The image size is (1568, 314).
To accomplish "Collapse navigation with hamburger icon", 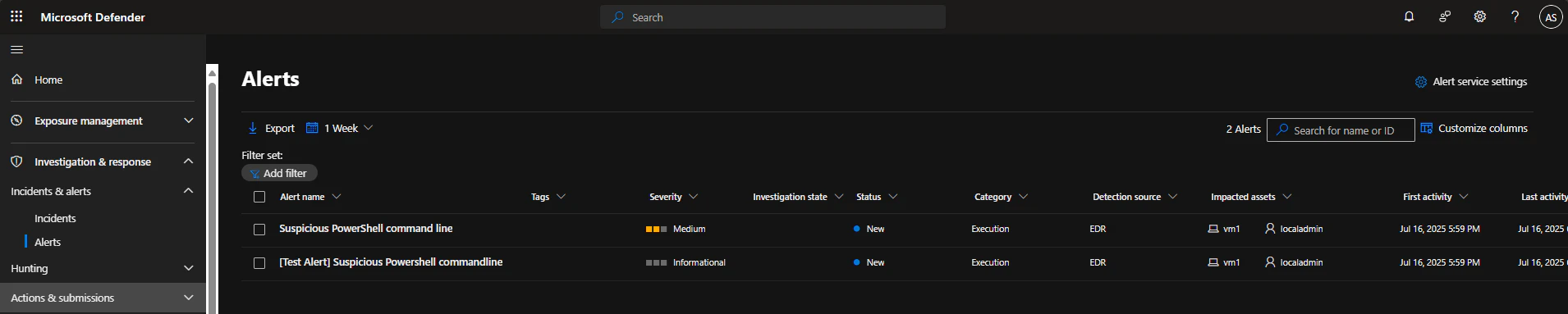I will (x=16, y=50).
